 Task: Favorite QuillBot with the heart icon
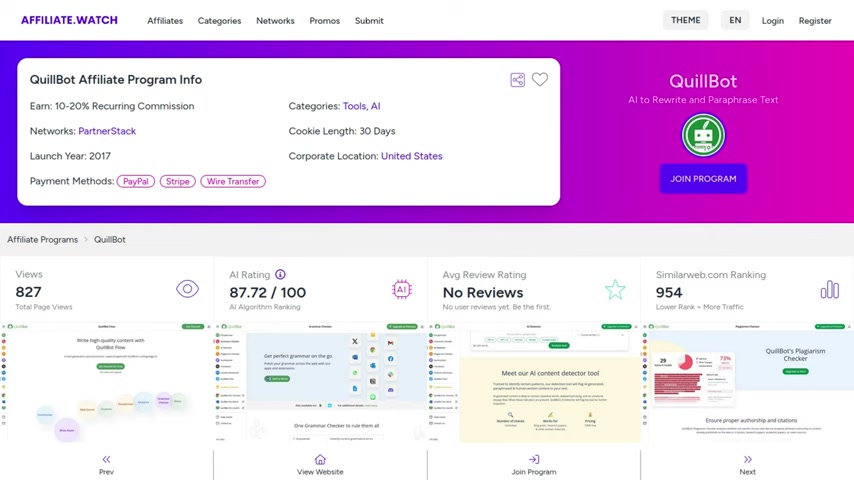pyautogui.click(x=540, y=80)
